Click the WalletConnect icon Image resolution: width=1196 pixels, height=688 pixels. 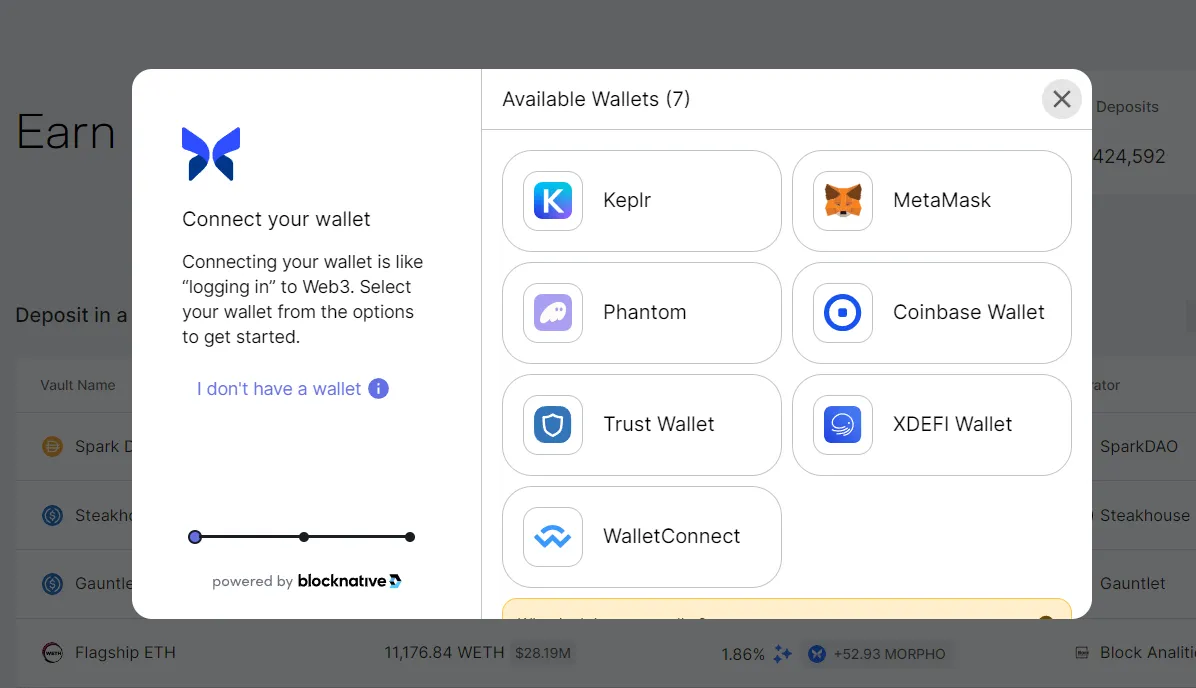pyautogui.click(x=552, y=537)
